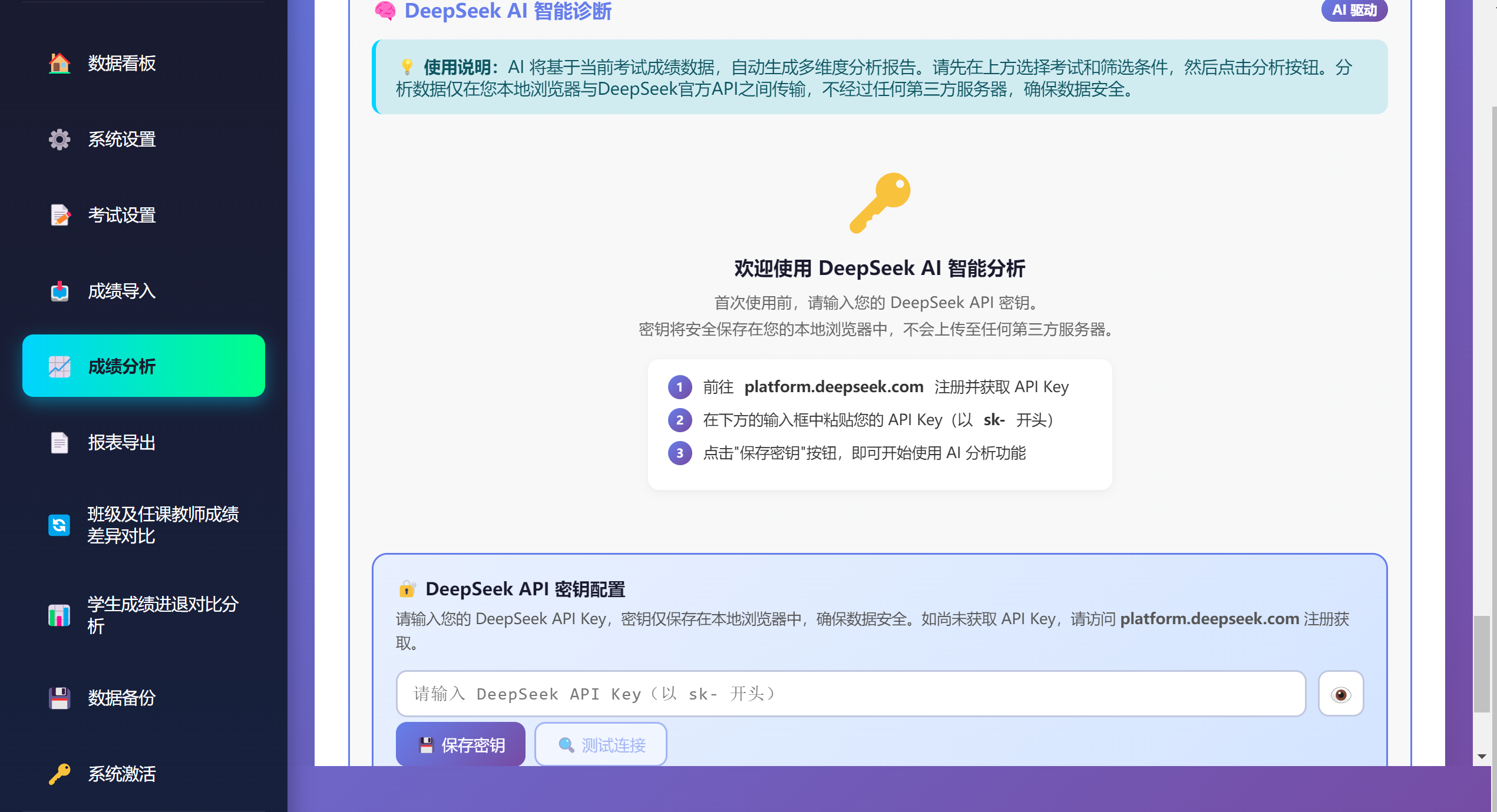
Task: Click the 保存密钥 button
Action: click(461, 745)
